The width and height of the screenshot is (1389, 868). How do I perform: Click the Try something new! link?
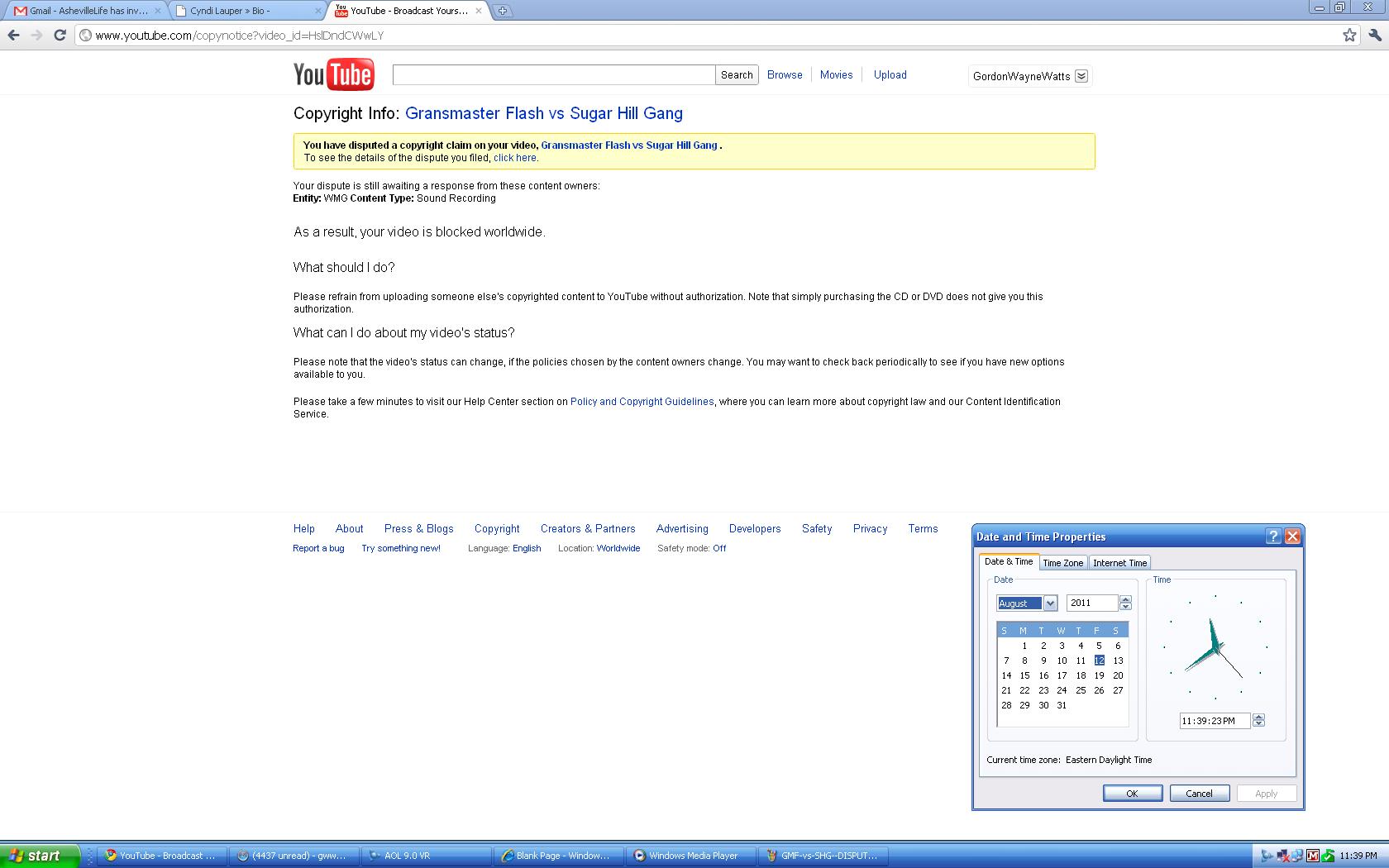(x=401, y=548)
